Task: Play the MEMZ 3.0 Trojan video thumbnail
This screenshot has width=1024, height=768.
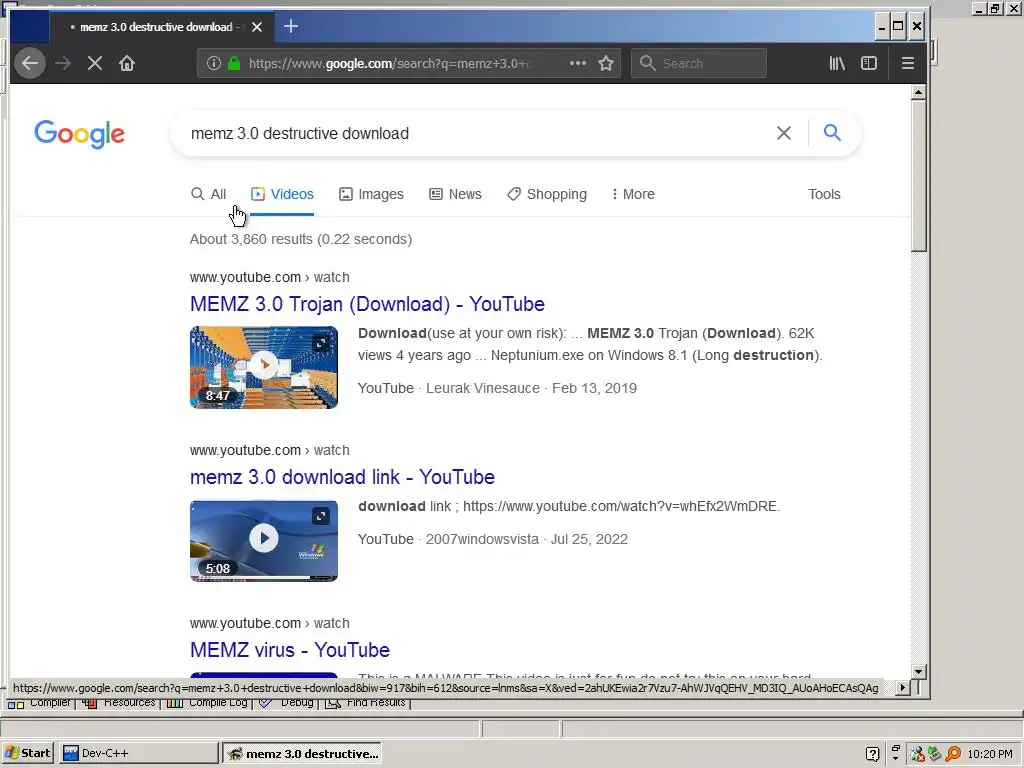Action: pos(264,367)
